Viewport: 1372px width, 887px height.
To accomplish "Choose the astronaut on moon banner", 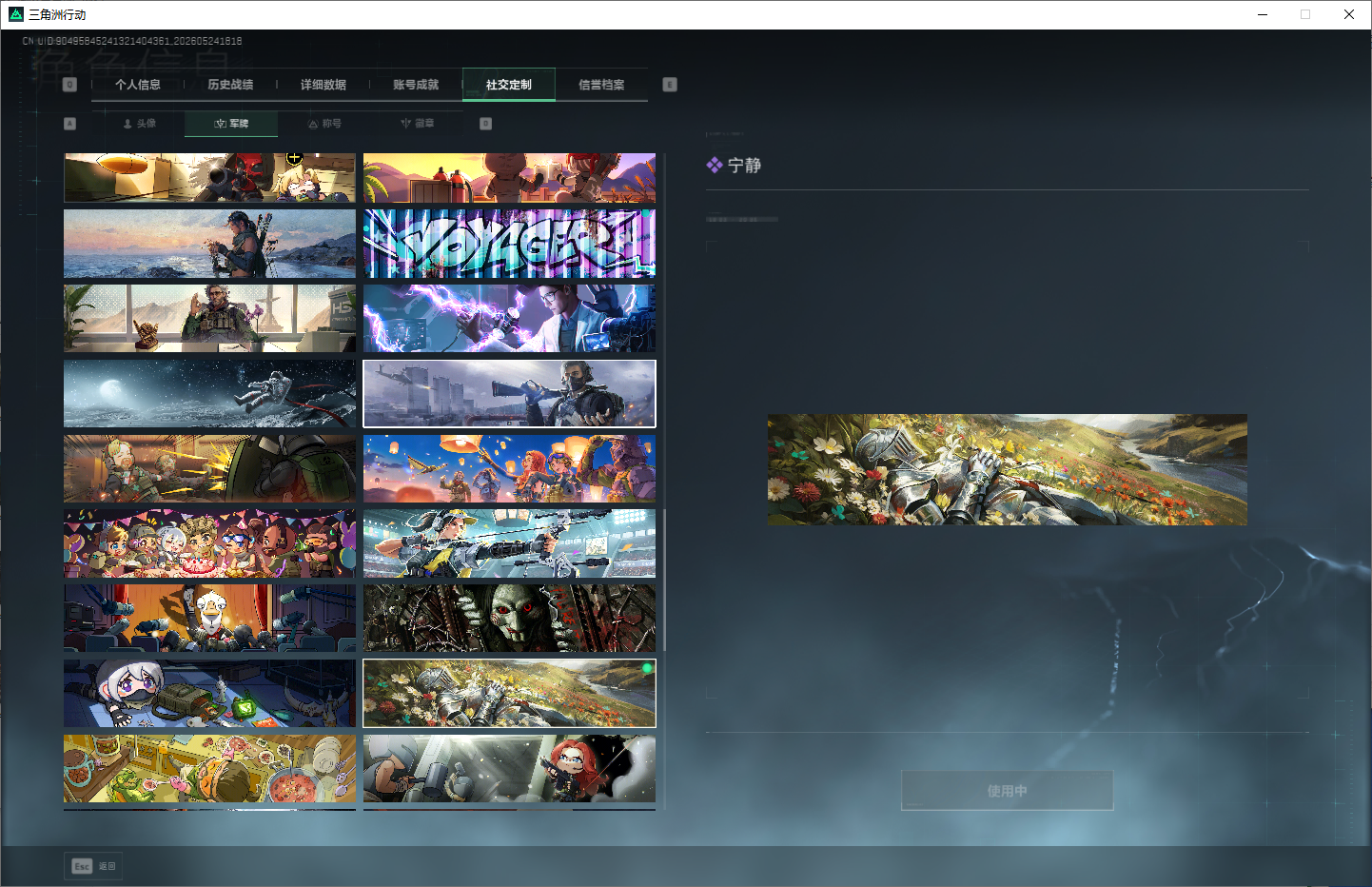I will click(209, 393).
